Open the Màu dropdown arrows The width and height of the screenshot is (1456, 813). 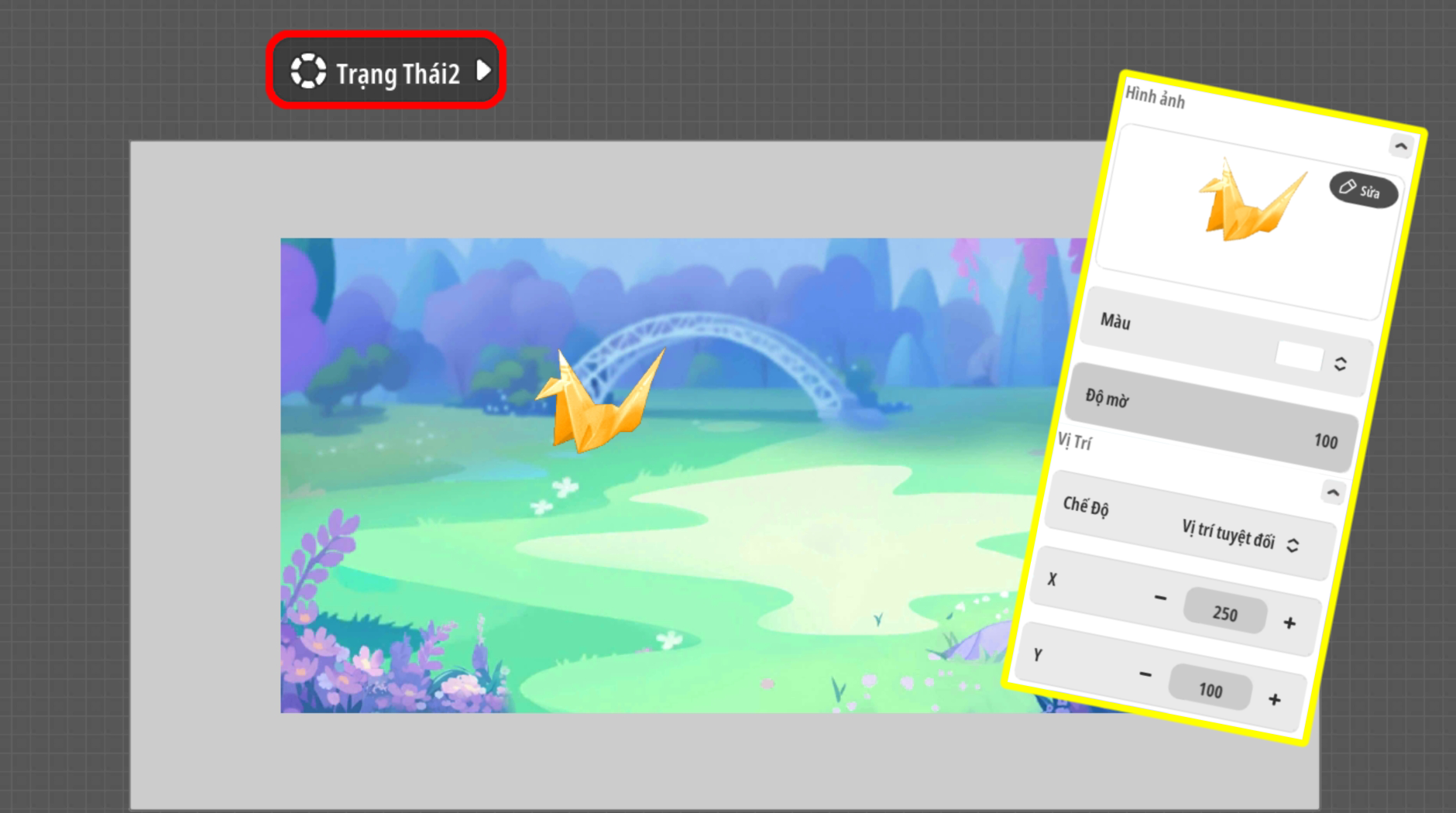tap(1340, 364)
